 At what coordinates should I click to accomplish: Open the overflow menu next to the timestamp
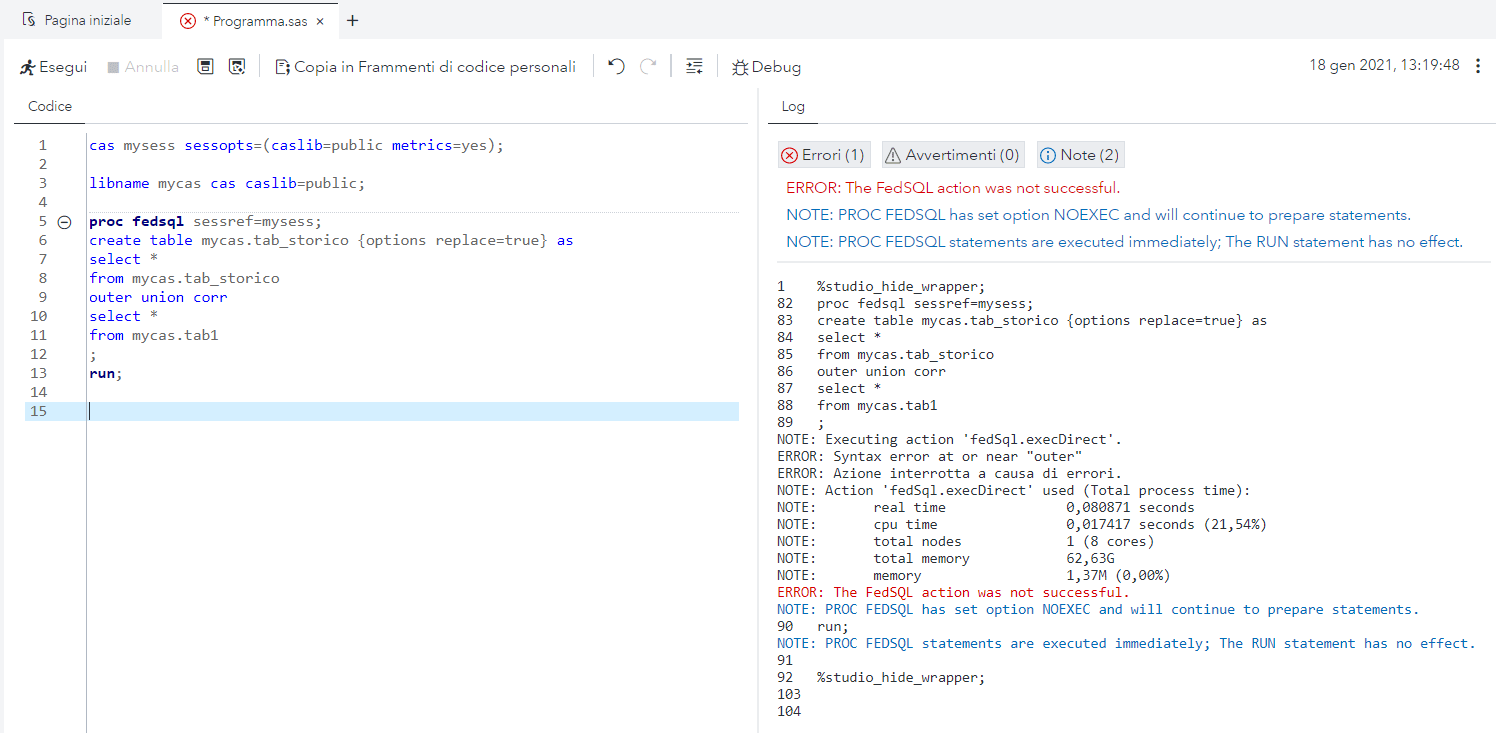coord(1479,65)
